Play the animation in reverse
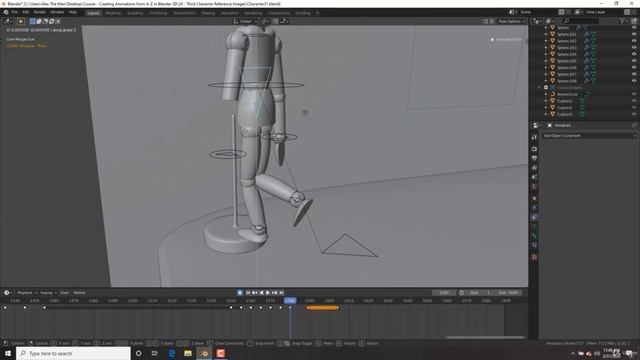The image size is (640, 360). tap(261, 293)
